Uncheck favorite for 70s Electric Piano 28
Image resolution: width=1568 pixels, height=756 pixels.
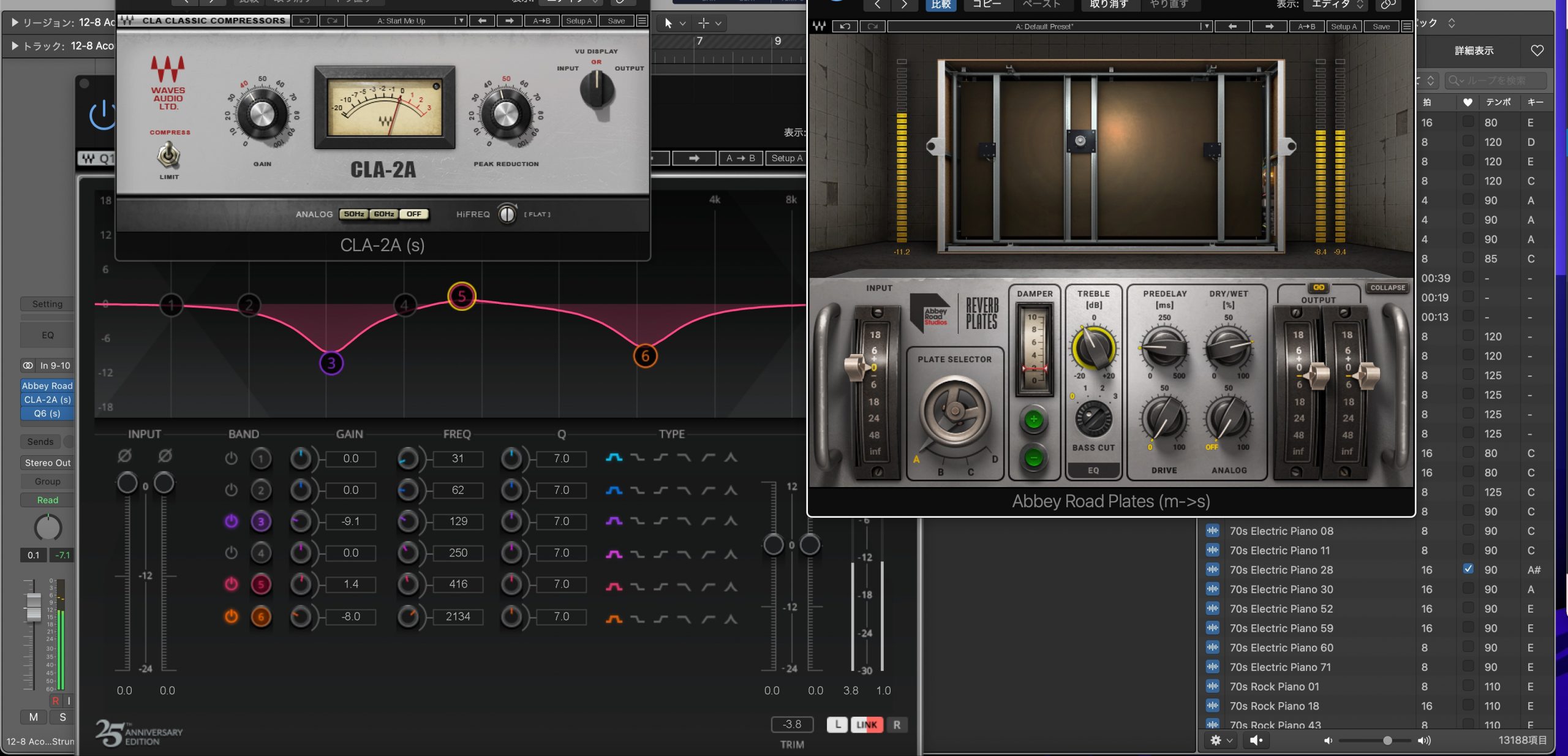(x=1468, y=569)
